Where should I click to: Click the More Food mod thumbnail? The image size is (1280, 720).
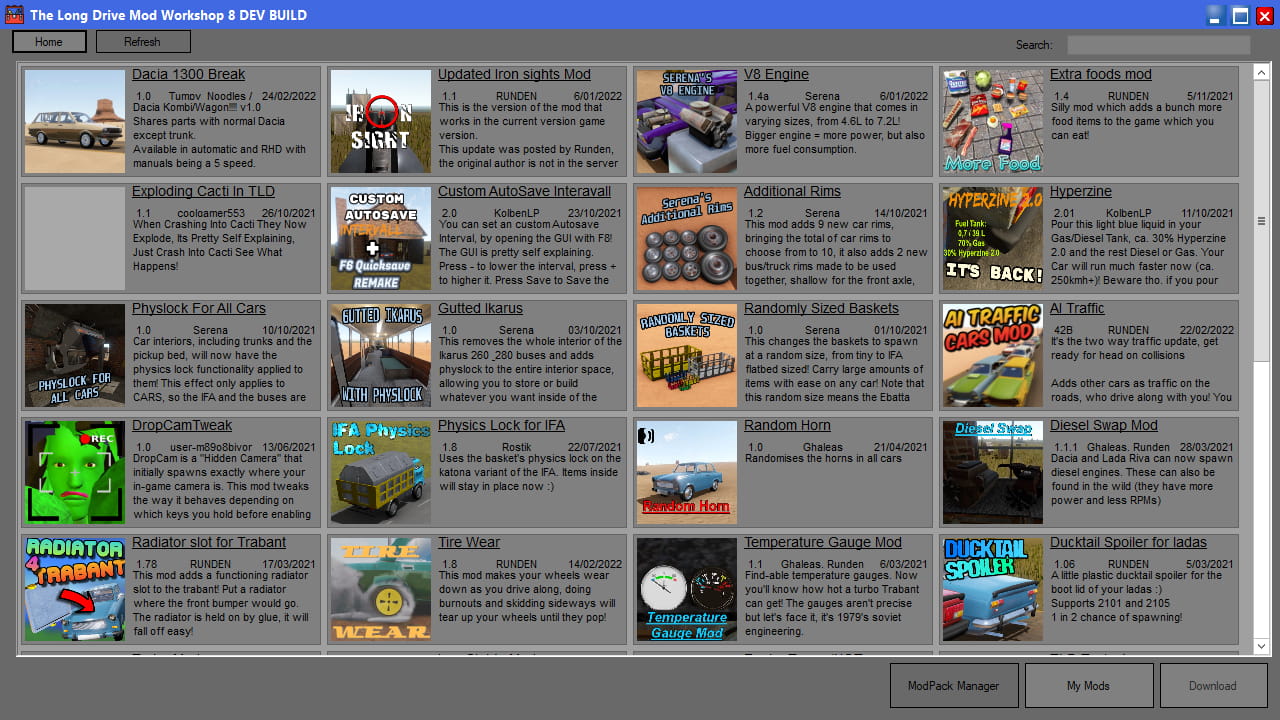(x=993, y=121)
